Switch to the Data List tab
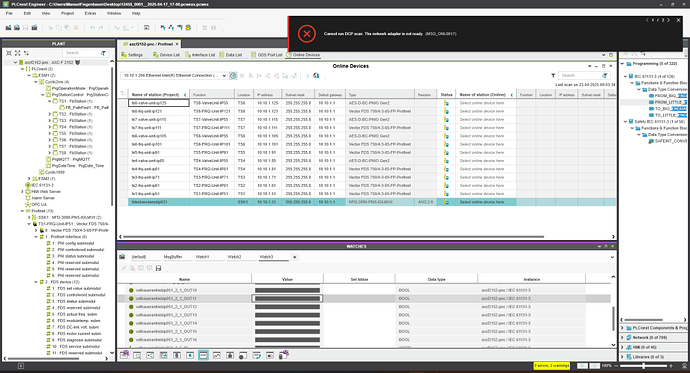The image size is (690, 373). click(x=231, y=55)
